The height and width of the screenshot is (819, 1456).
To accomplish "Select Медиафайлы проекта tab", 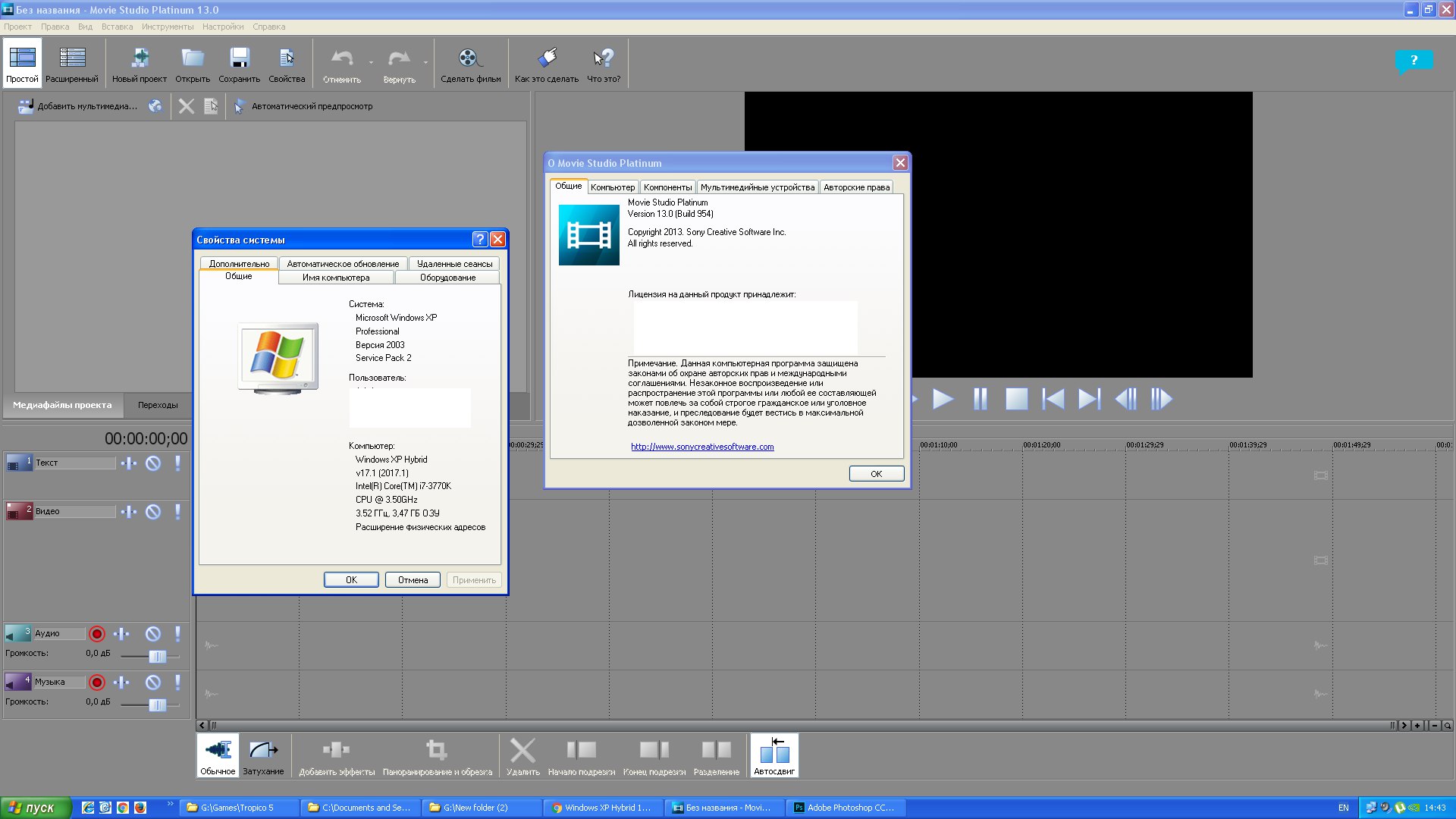I will 62,405.
